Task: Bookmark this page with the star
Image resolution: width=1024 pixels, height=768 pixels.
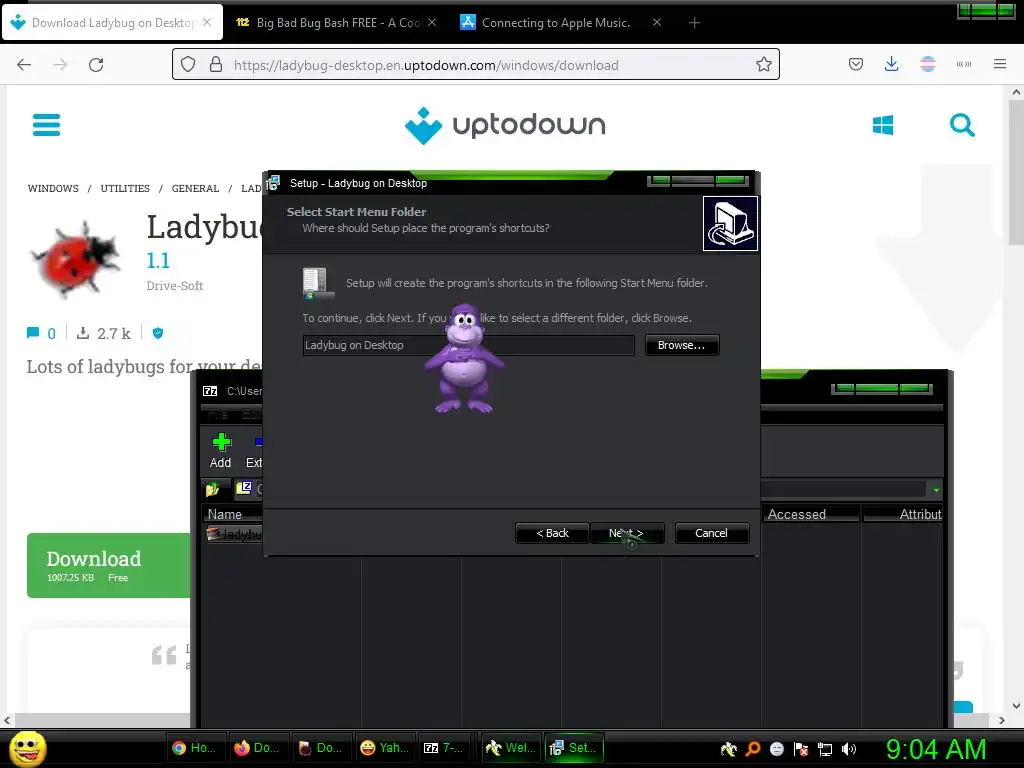Action: pyautogui.click(x=763, y=65)
